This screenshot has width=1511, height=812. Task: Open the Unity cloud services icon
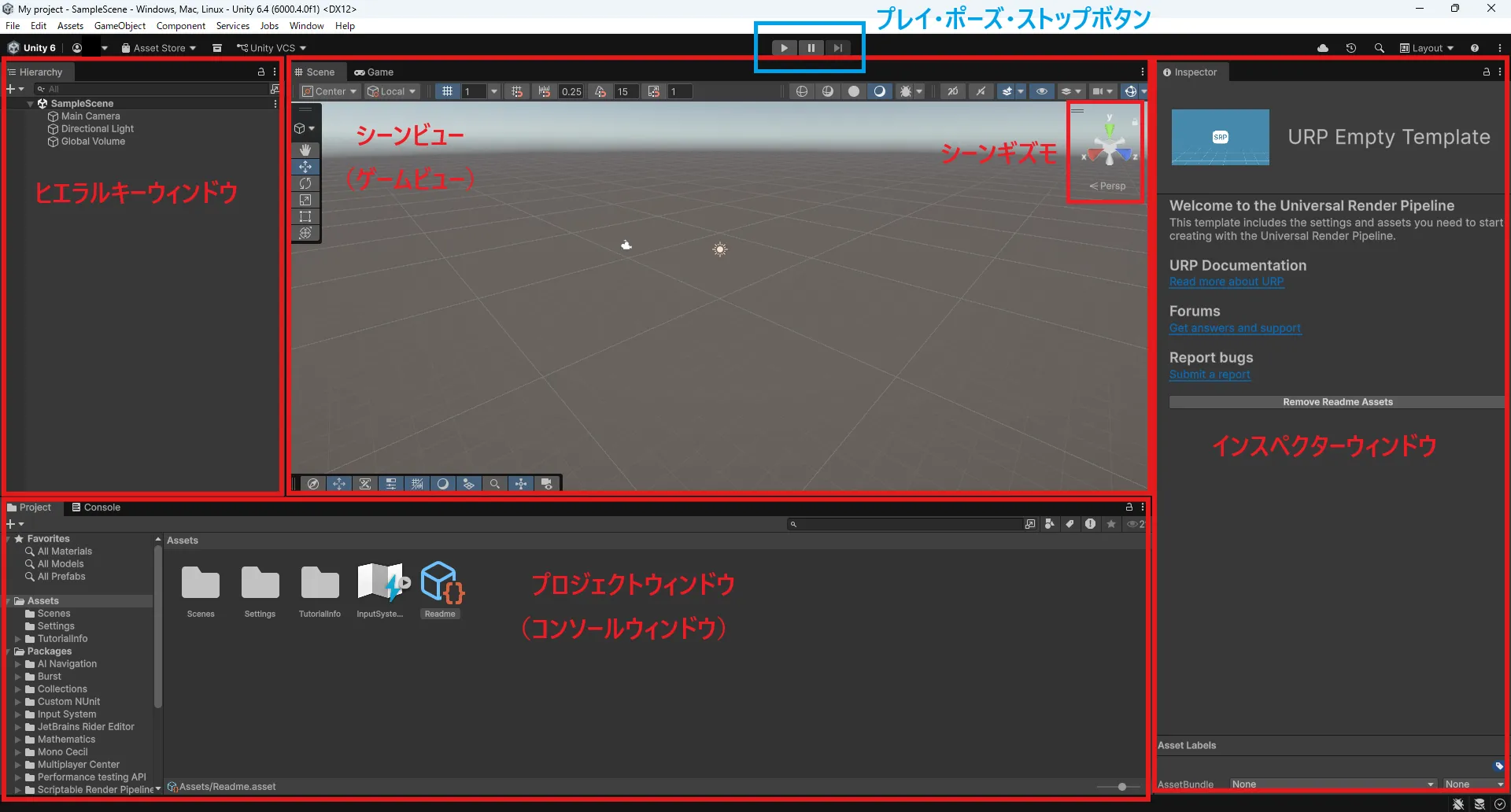pos(1323,47)
